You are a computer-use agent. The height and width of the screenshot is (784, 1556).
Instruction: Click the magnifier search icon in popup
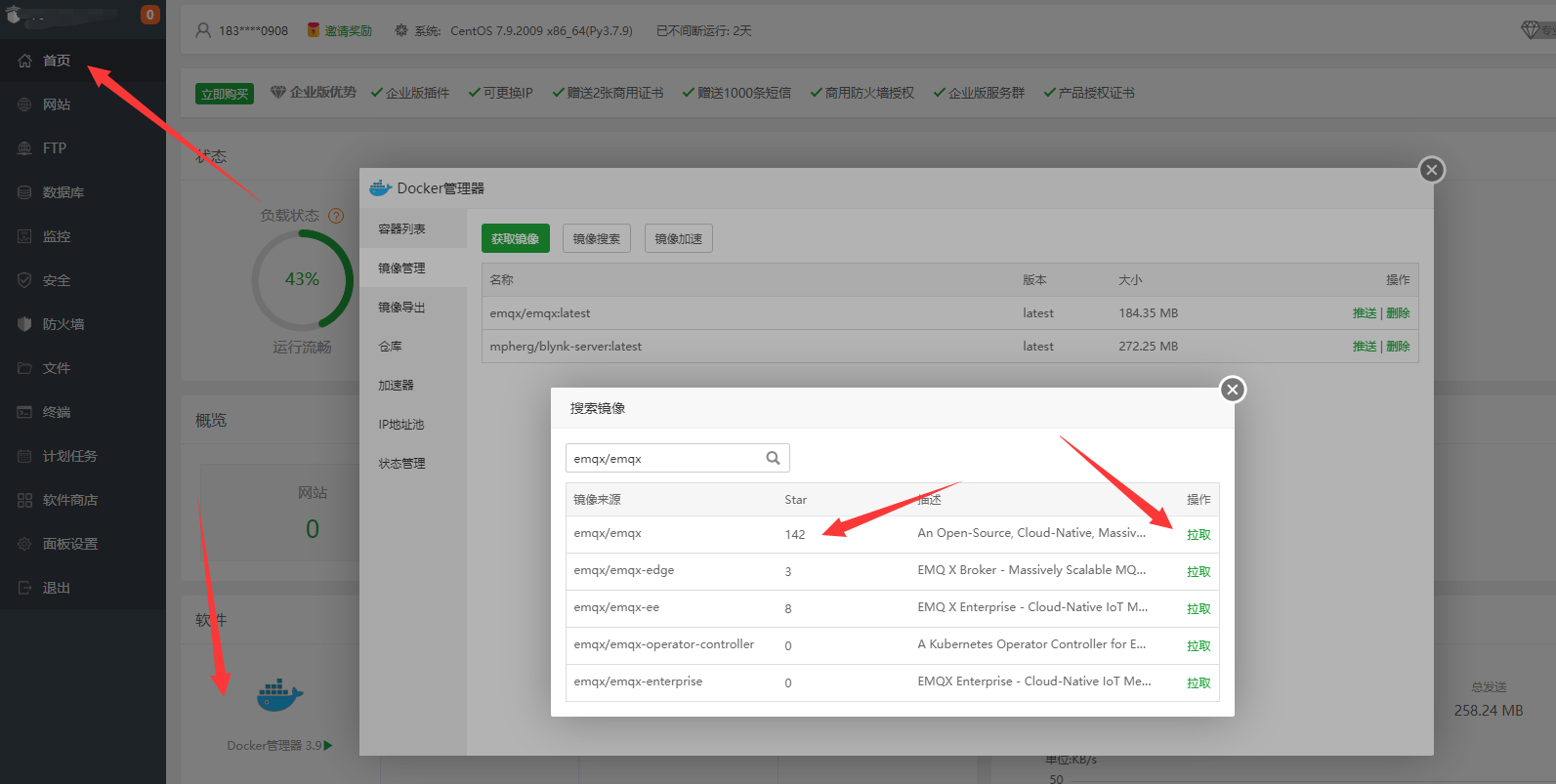pyautogui.click(x=774, y=458)
